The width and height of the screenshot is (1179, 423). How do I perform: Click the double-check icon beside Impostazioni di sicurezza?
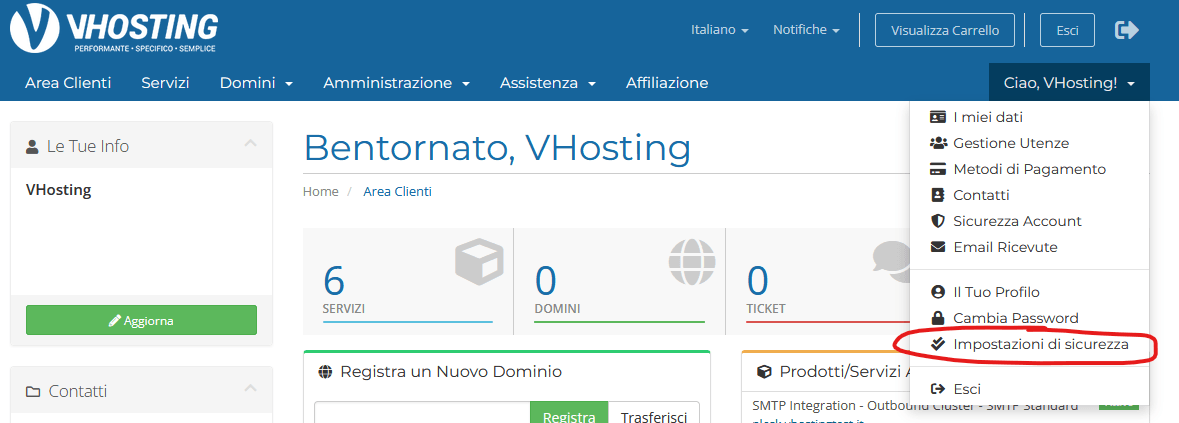click(x=937, y=344)
